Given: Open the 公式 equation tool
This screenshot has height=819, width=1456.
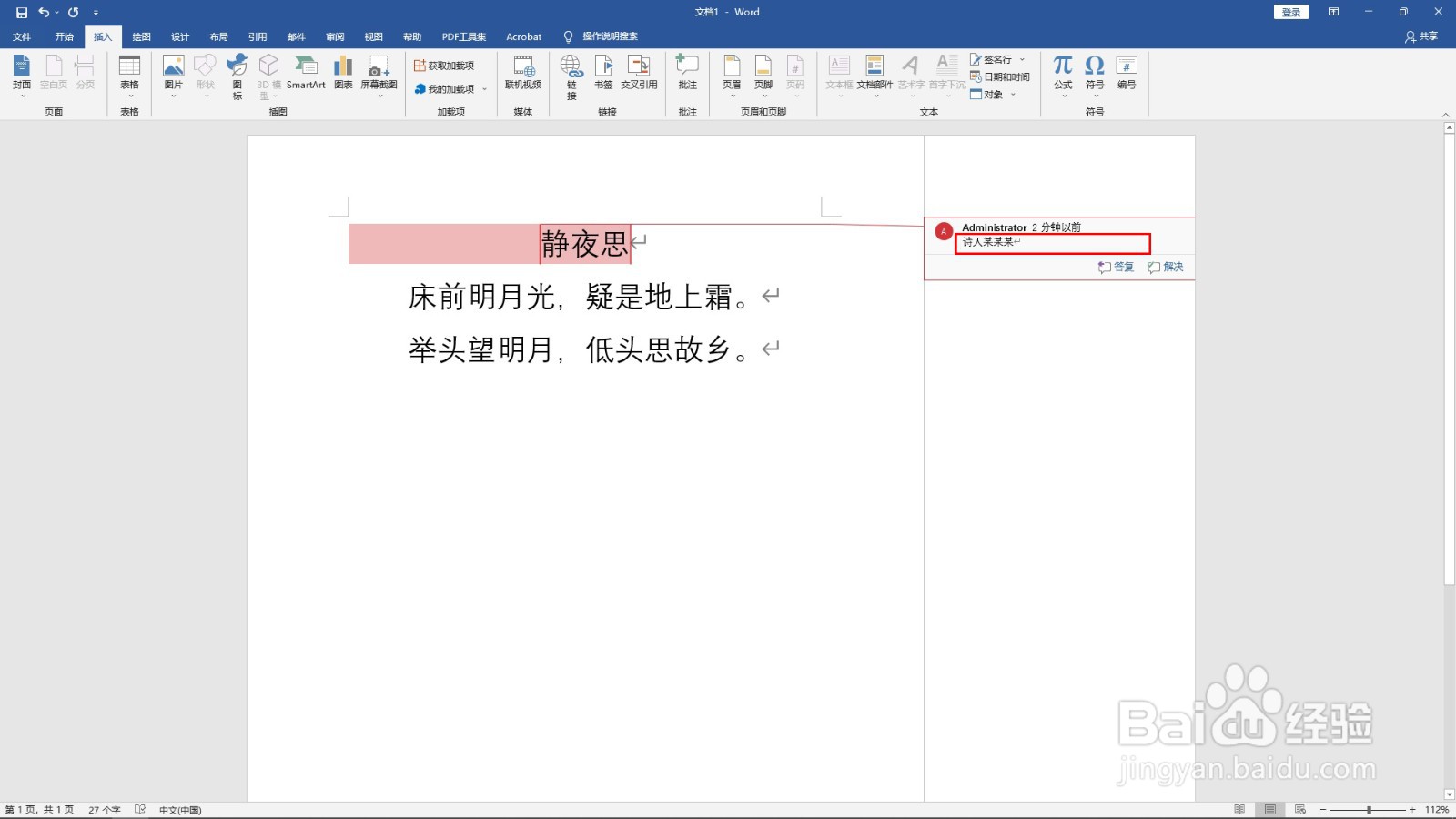Looking at the screenshot, I should 1061,73.
